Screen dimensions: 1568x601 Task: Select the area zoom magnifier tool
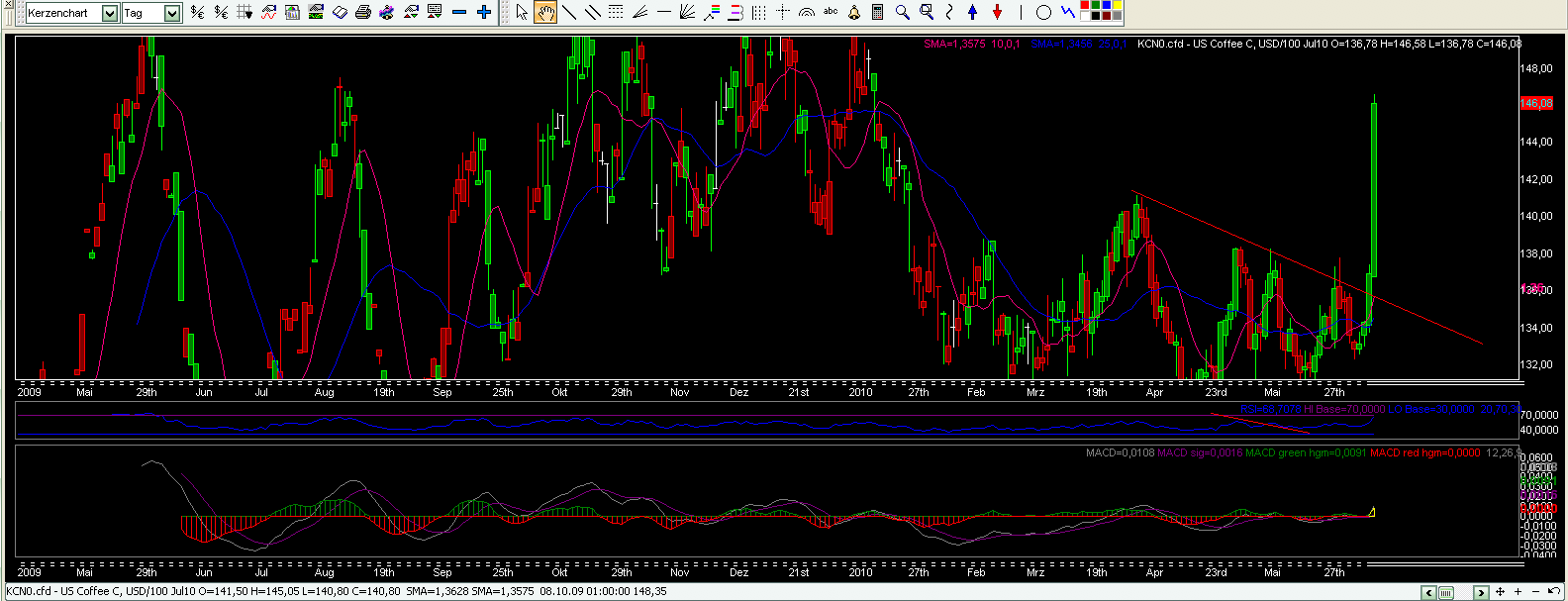pyautogui.click(x=927, y=12)
